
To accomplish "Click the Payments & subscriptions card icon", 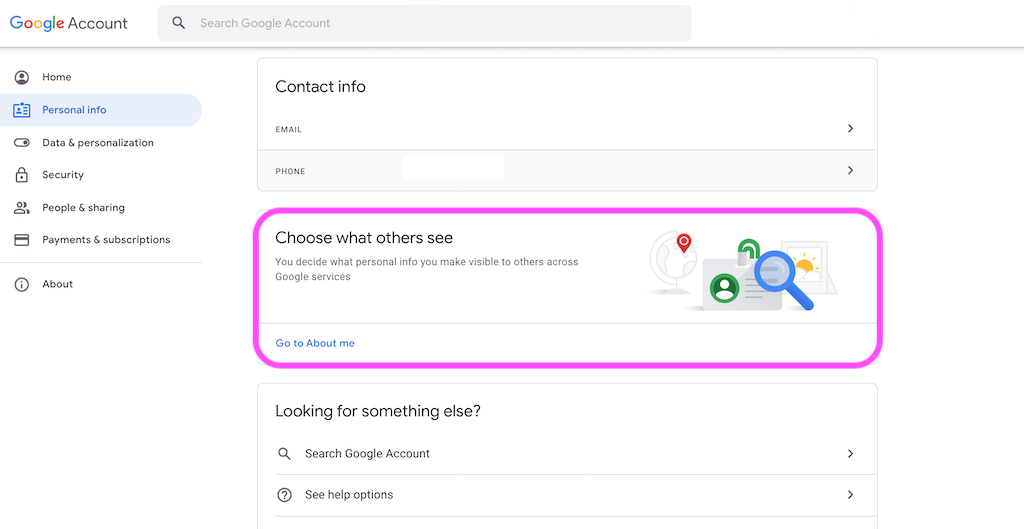I will pos(22,240).
